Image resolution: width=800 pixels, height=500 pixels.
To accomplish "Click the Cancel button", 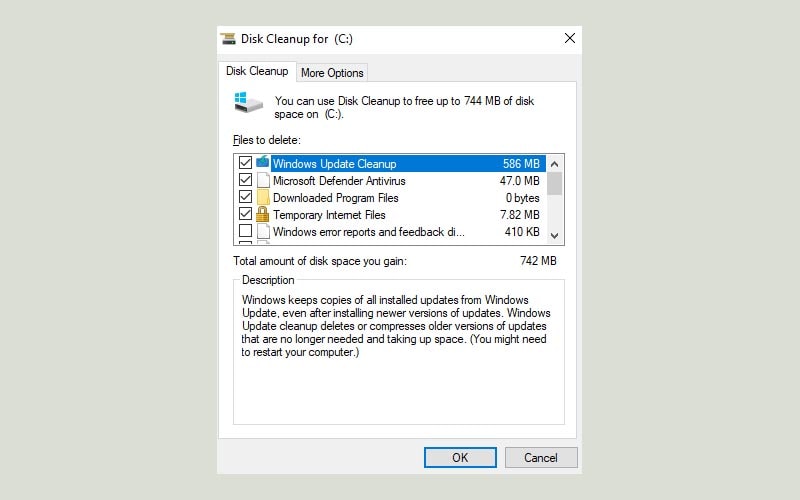I will click(x=541, y=458).
